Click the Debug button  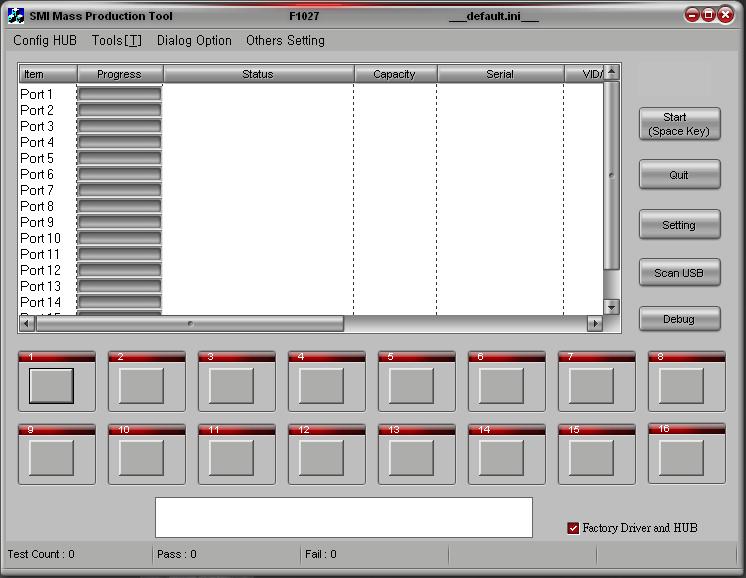[x=679, y=319]
